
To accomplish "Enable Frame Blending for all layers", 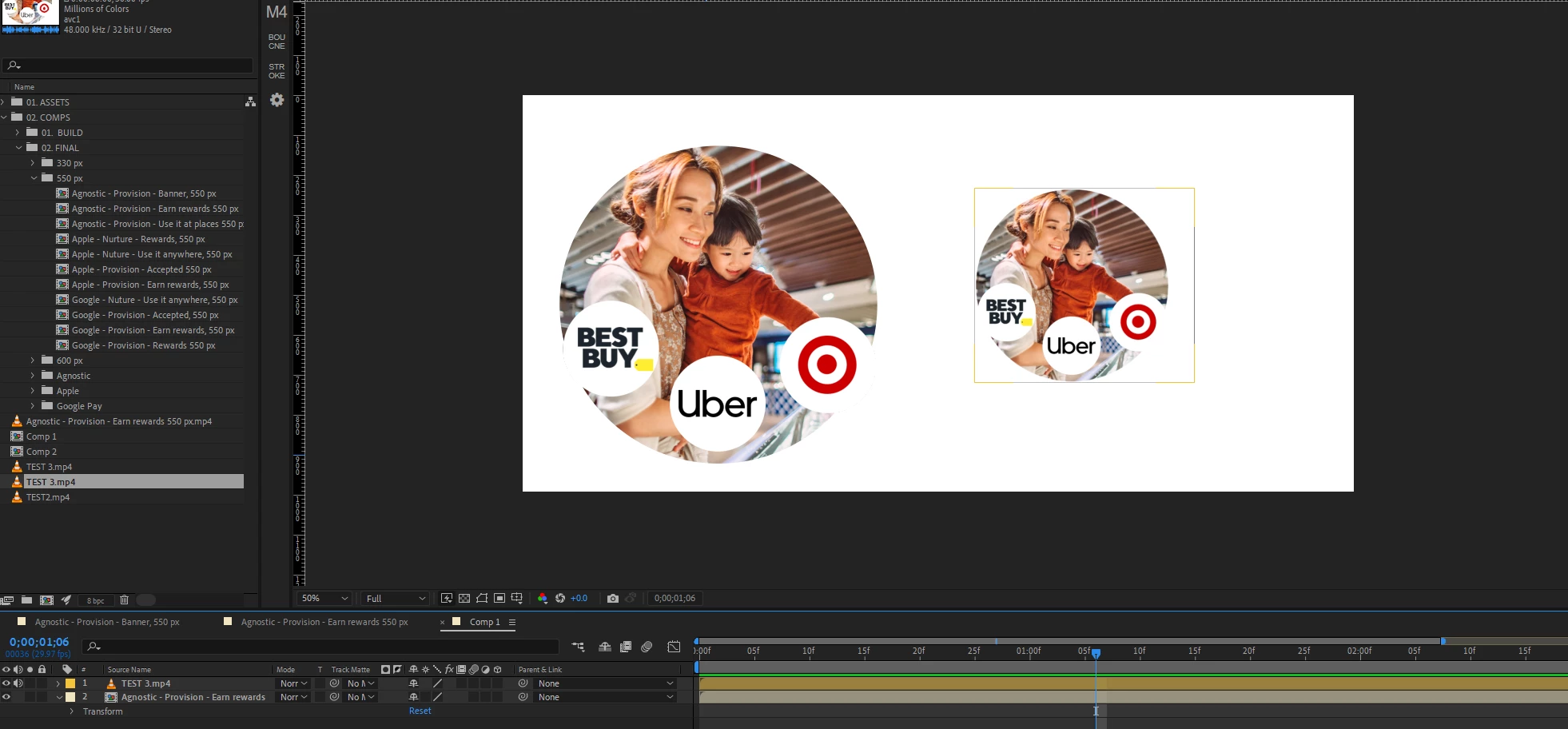I will [626, 647].
